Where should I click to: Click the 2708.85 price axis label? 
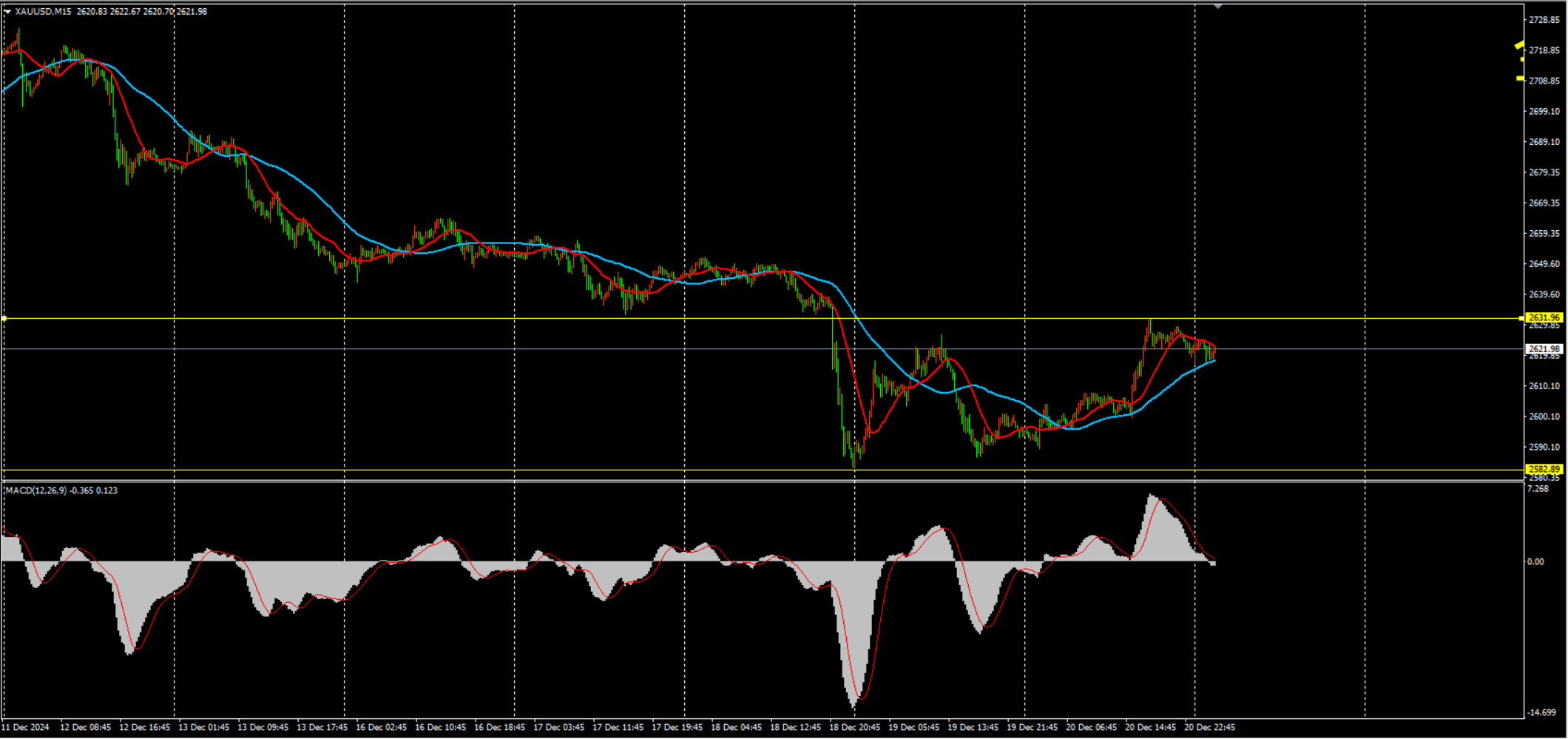click(x=1544, y=81)
